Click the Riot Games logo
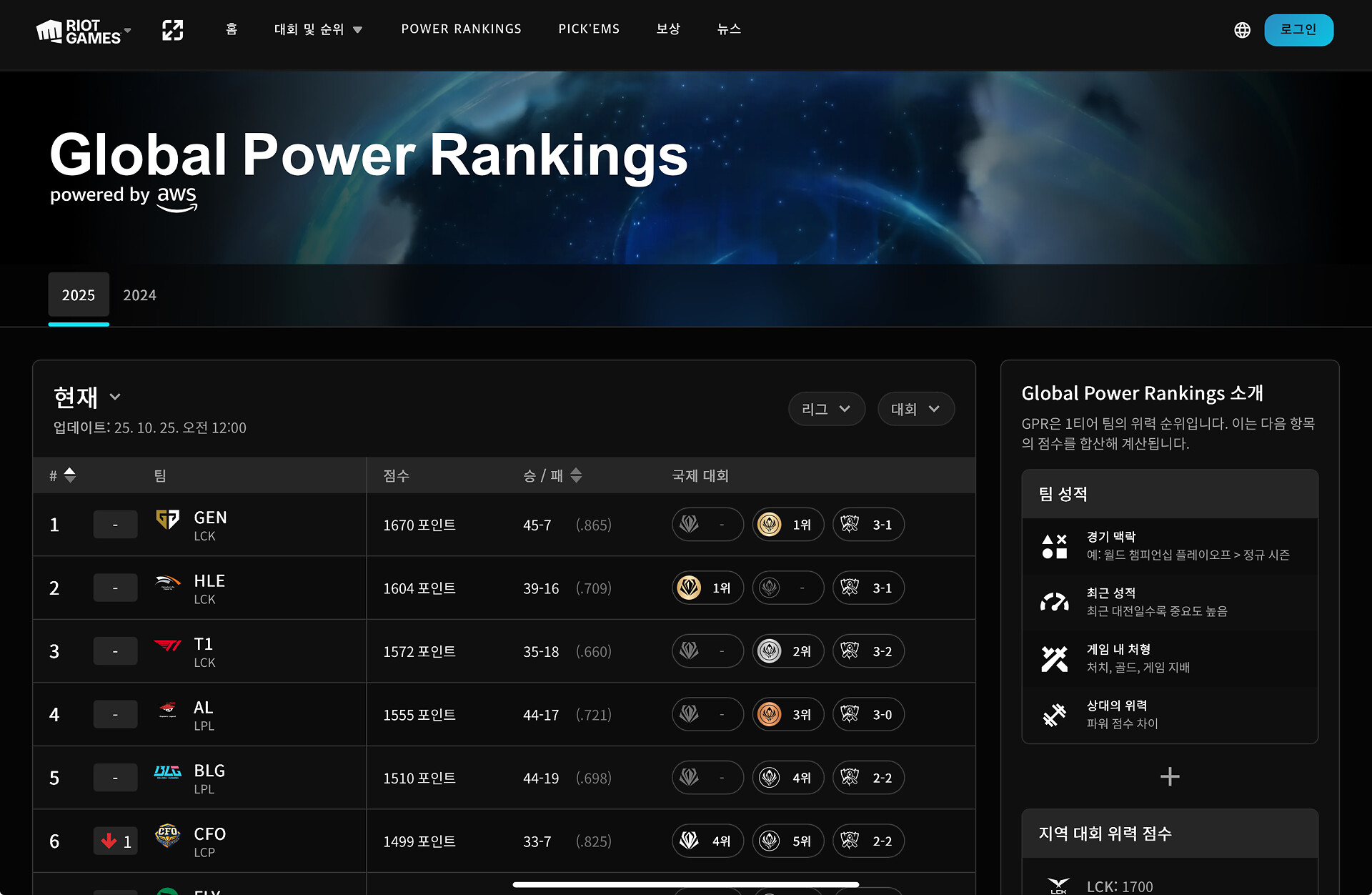Image resolution: width=1372 pixels, height=895 pixels. click(x=79, y=31)
